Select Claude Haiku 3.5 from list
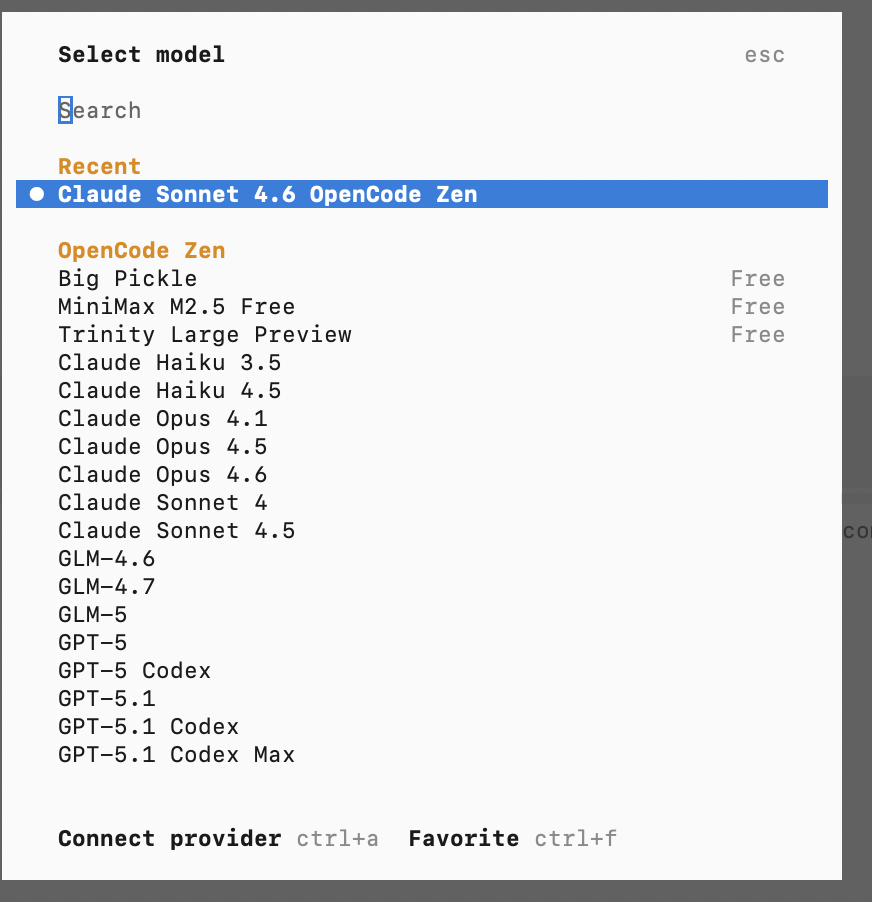872x902 pixels. tap(169, 362)
